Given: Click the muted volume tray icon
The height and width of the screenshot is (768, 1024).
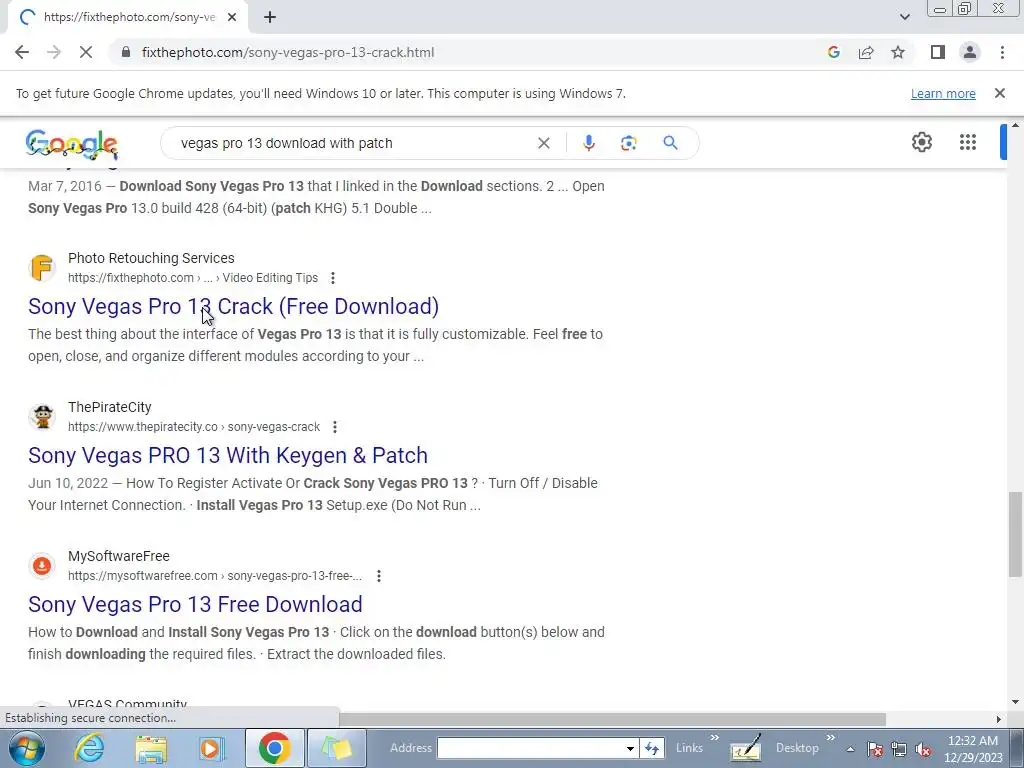Looking at the screenshot, I should pos(923,749).
